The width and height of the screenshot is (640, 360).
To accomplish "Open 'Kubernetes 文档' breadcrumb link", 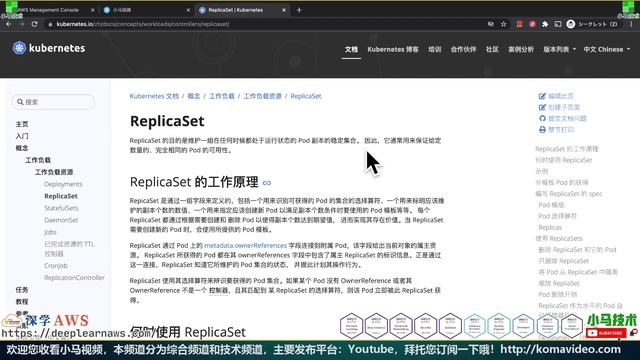I will point(154,96).
